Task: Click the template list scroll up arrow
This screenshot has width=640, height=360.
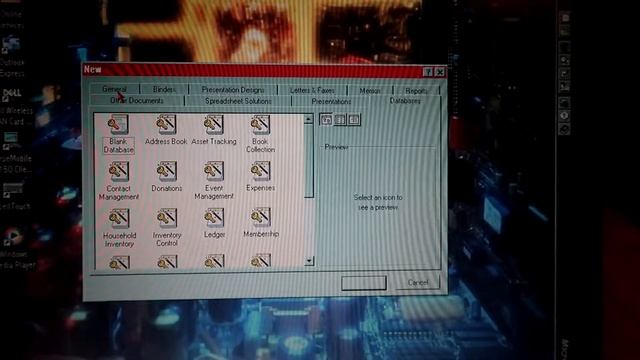Action: (309, 119)
